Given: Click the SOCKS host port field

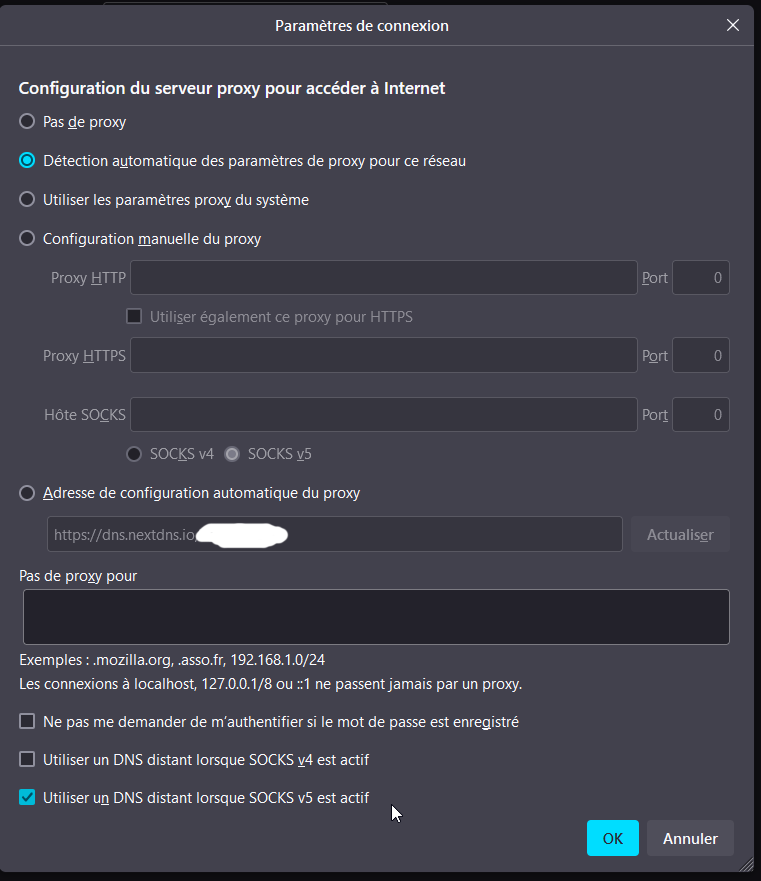Looking at the screenshot, I should pos(700,414).
